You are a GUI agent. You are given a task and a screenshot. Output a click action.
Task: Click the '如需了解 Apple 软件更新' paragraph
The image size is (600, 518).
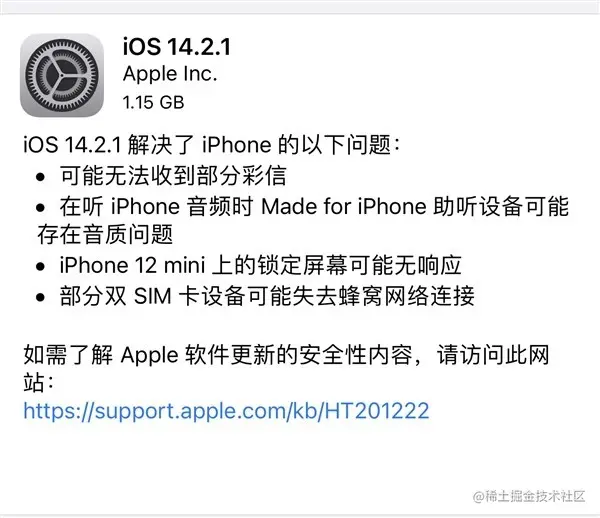(x=286, y=368)
